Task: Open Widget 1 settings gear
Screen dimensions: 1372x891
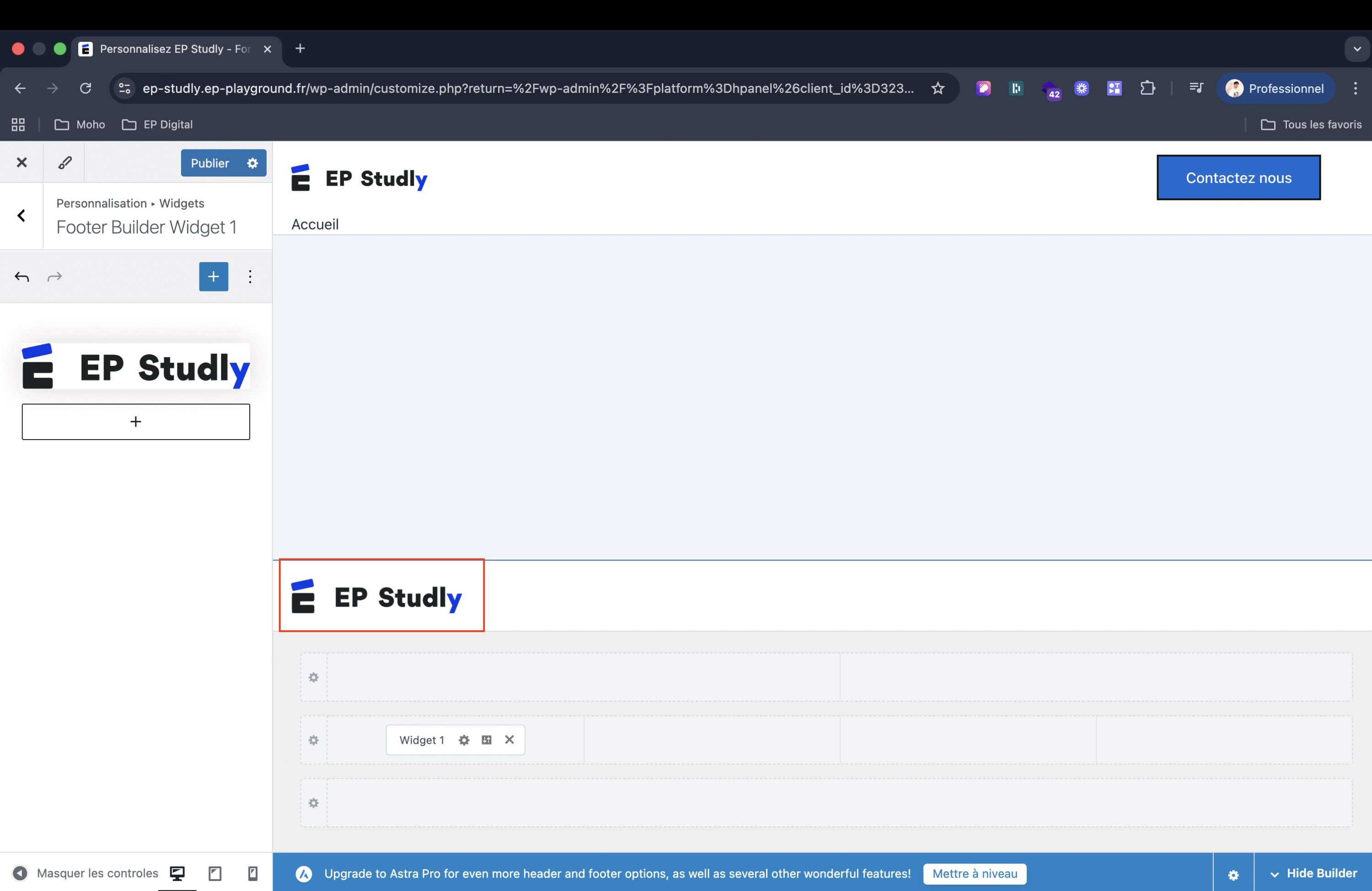Action: click(464, 740)
